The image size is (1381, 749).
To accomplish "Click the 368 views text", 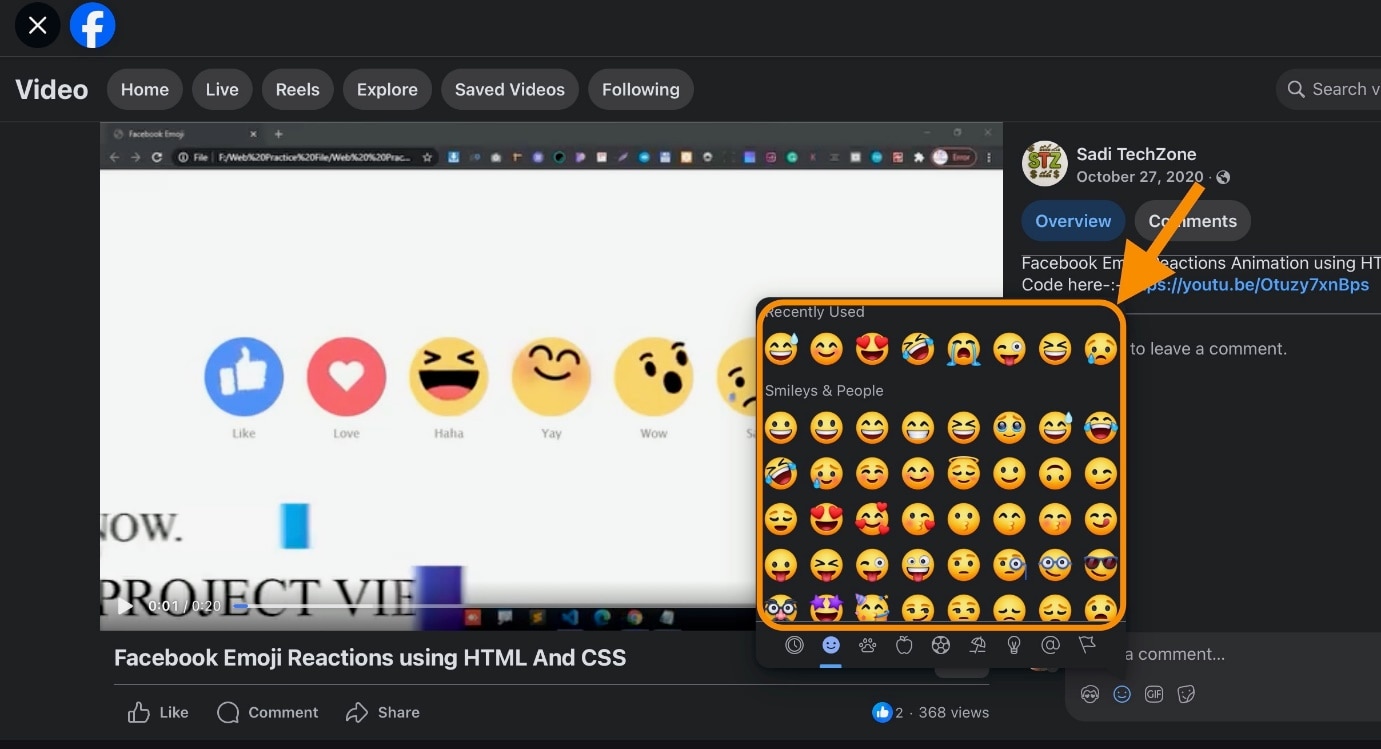I will pyautogui.click(x=953, y=712).
